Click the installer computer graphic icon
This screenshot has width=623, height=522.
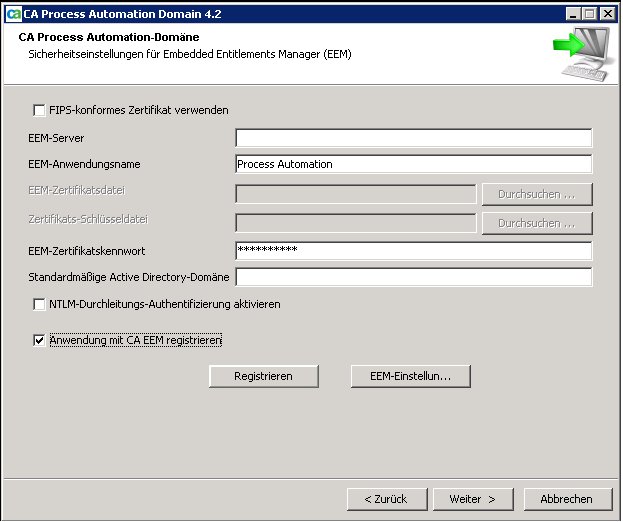pos(582,54)
